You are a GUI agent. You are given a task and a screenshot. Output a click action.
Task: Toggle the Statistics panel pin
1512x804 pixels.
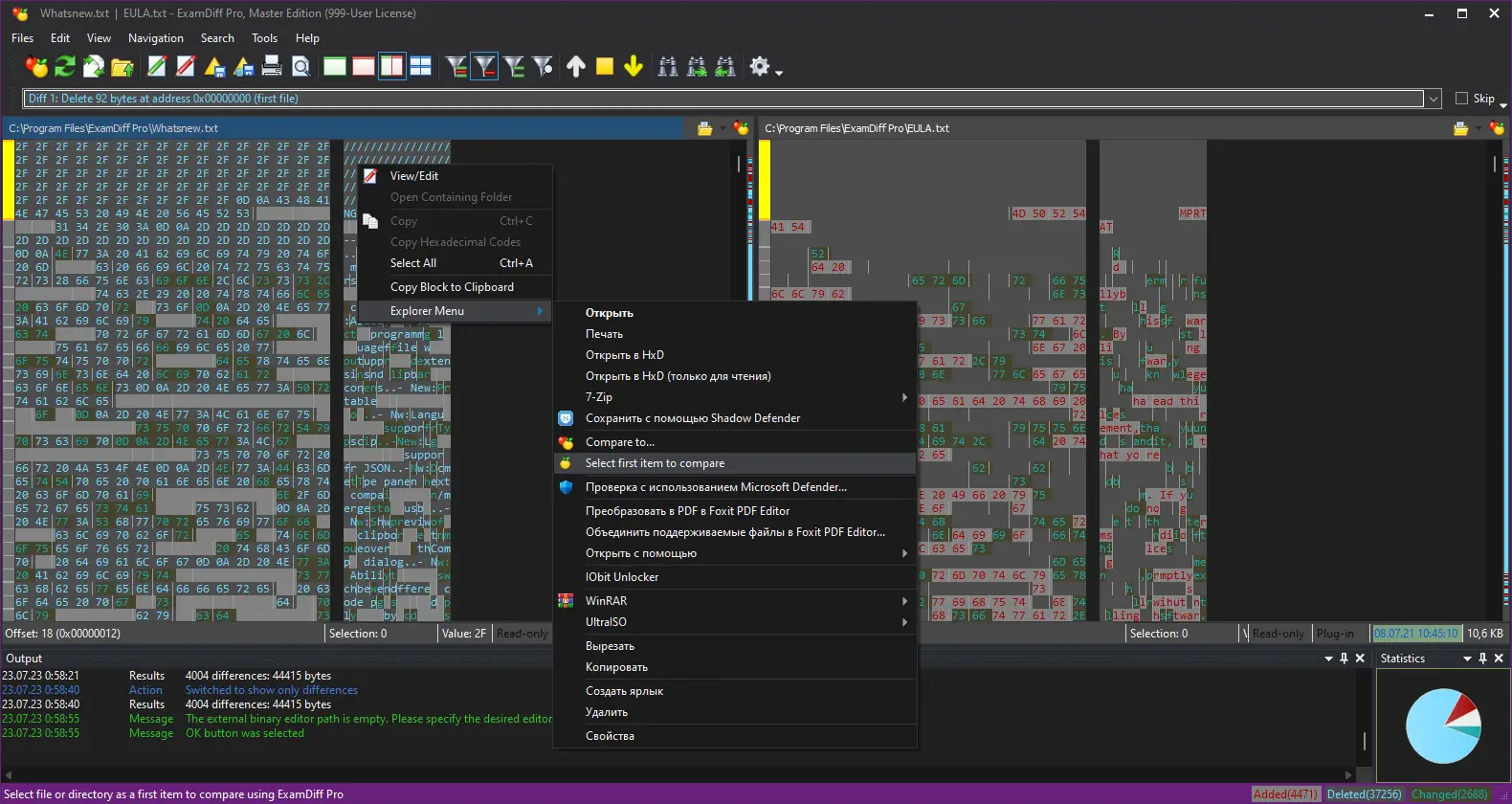[1482, 659]
